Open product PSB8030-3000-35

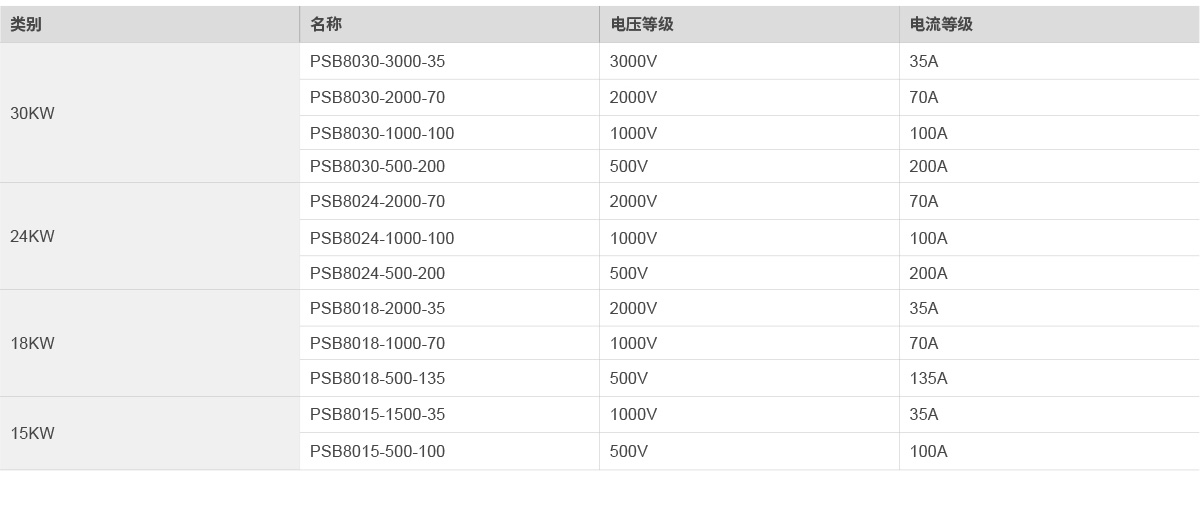377,62
